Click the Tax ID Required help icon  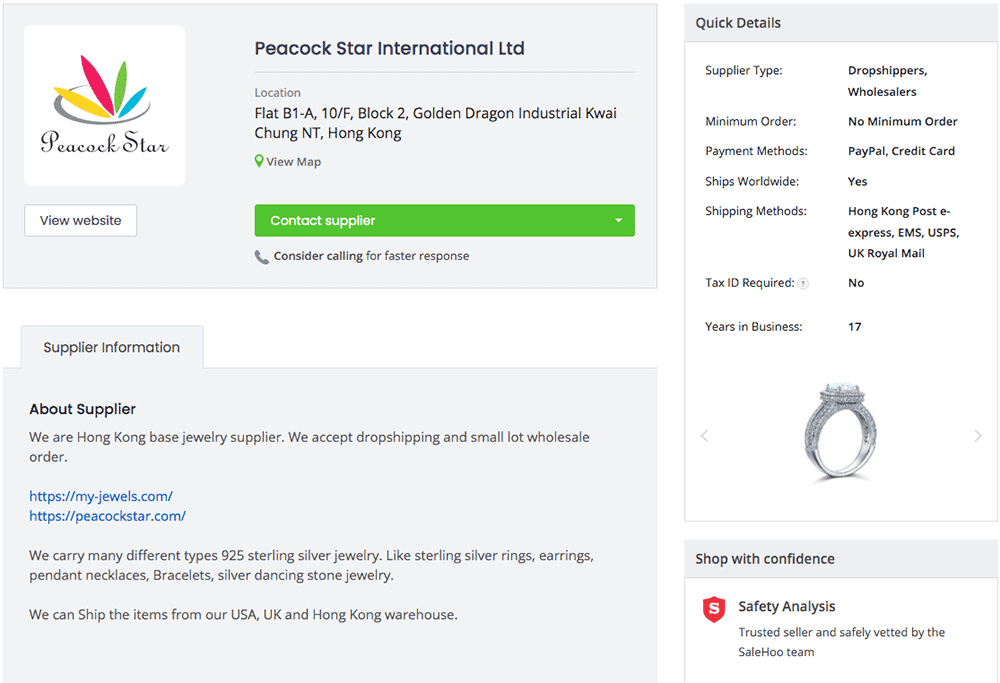point(803,283)
